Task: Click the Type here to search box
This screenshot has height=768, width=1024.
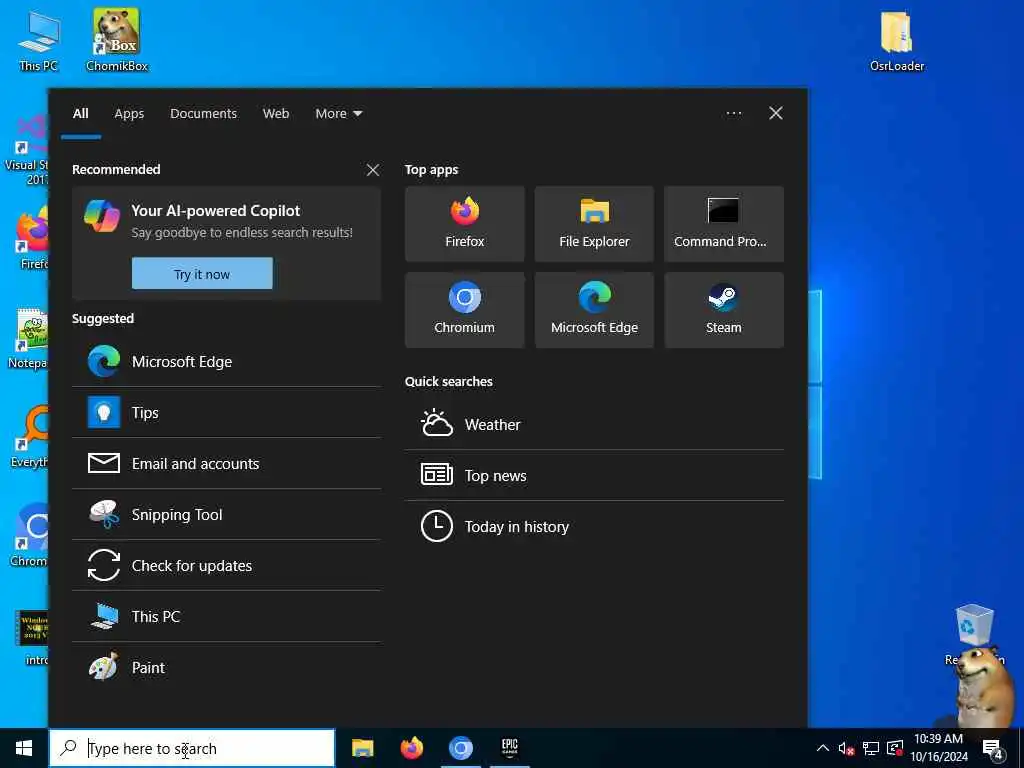Action: click(x=192, y=748)
